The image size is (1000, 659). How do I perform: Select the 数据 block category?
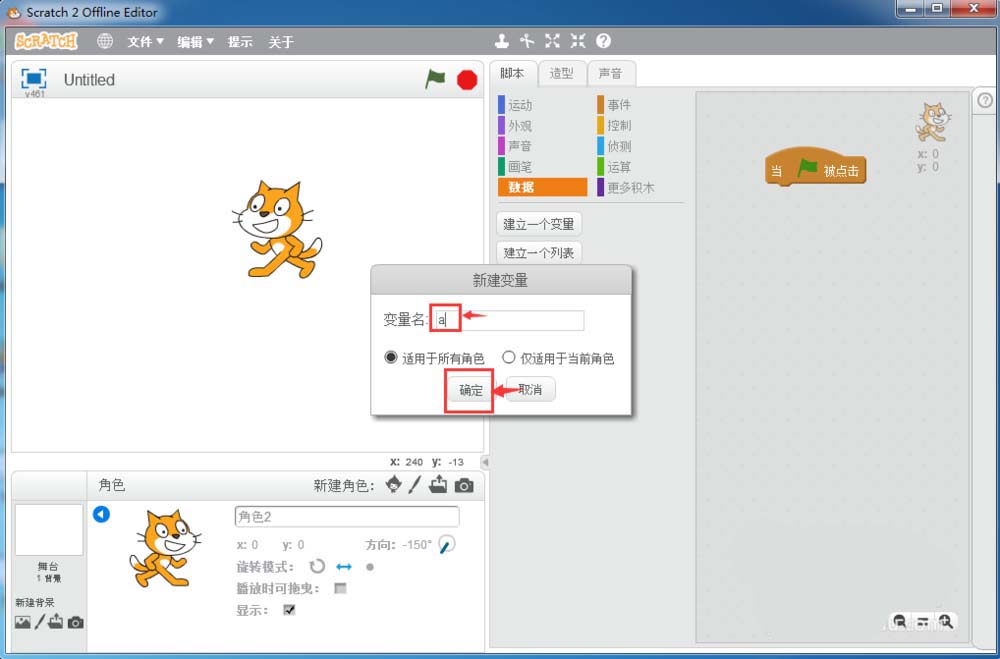[542, 187]
